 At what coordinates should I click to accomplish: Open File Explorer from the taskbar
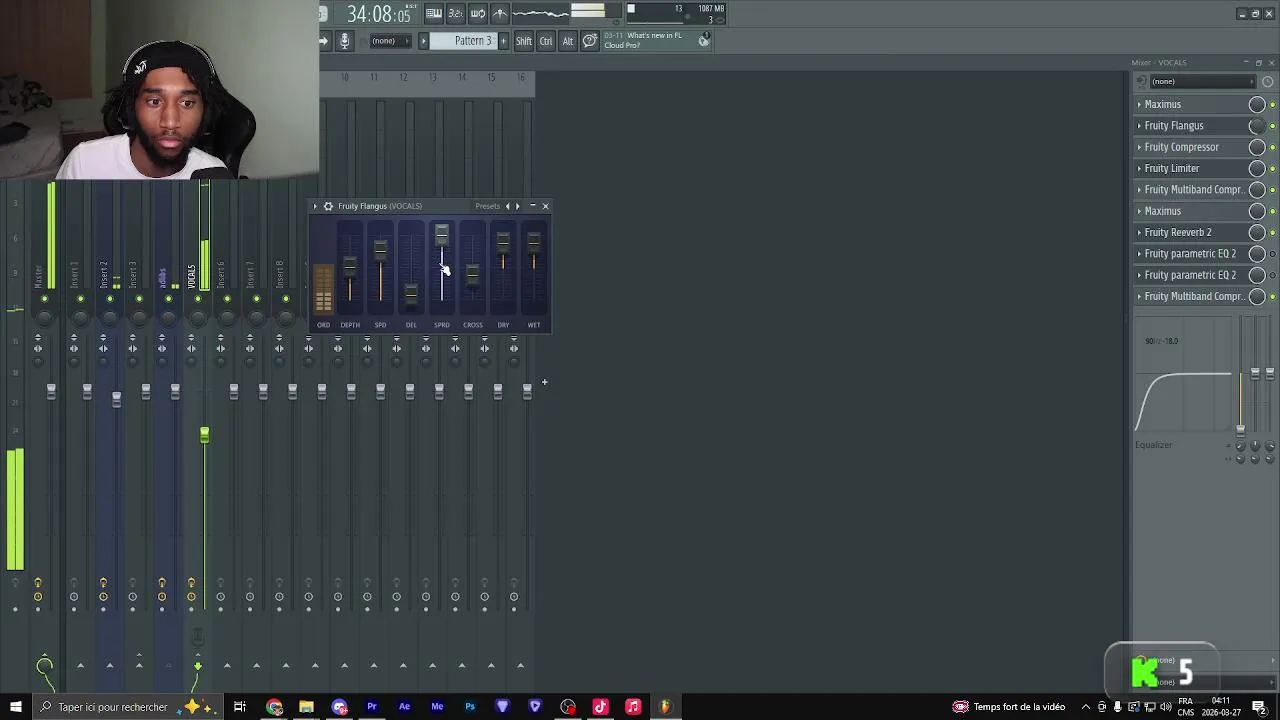[x=307, y=707]
